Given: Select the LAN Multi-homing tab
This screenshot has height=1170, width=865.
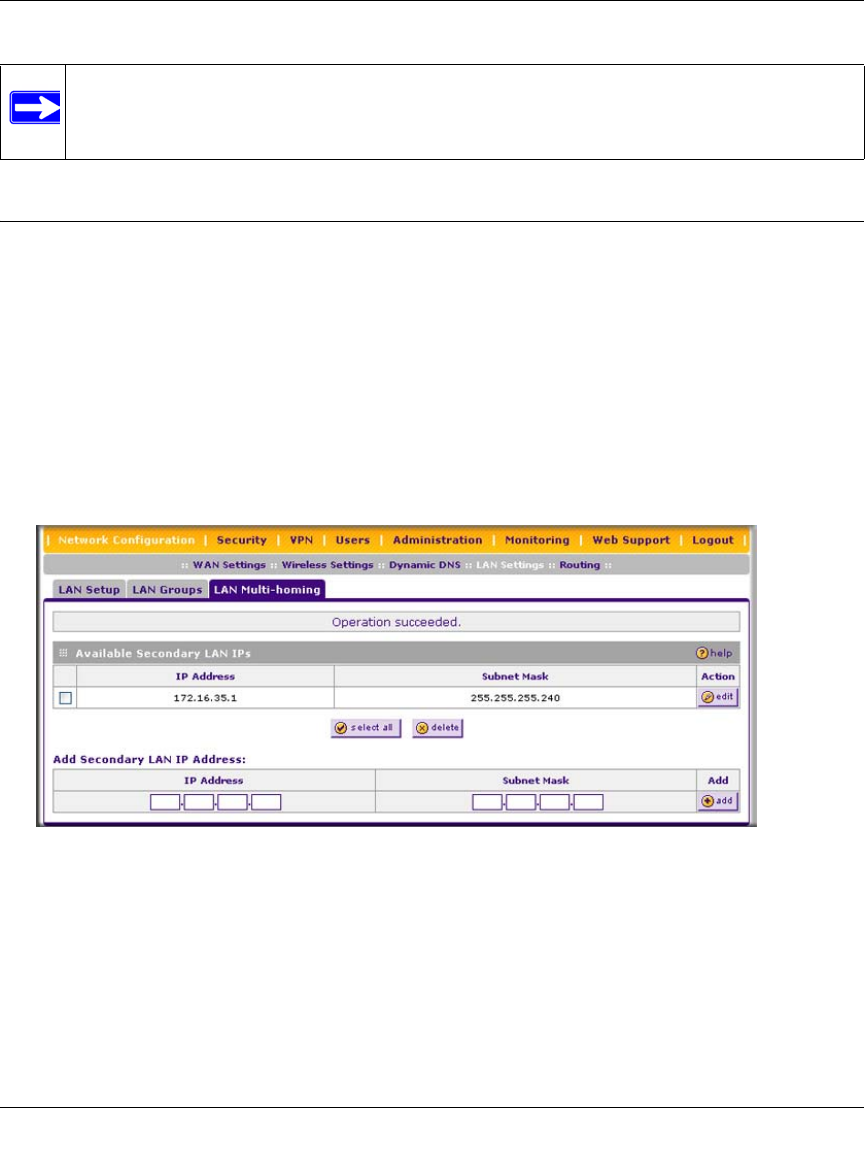Looking at the screenshot, I should point(267,589).
